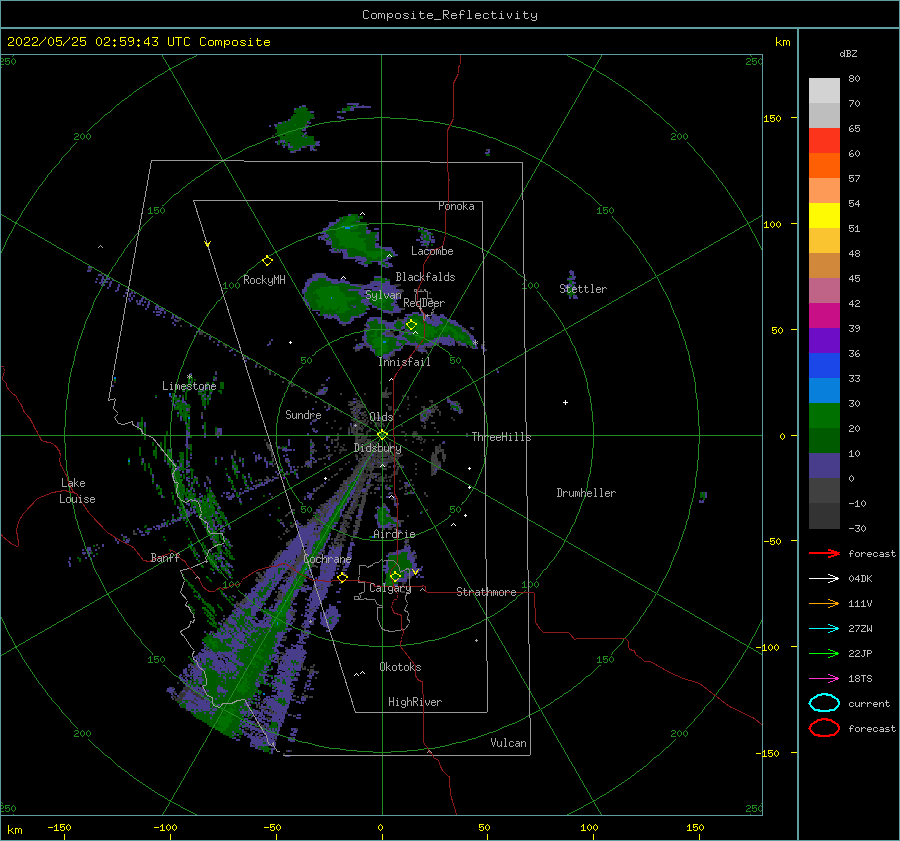Viewport: 900px width, 841px height.
Task: Click the Sylvan label
Action: pyautogui.click(x=383, y=295)
